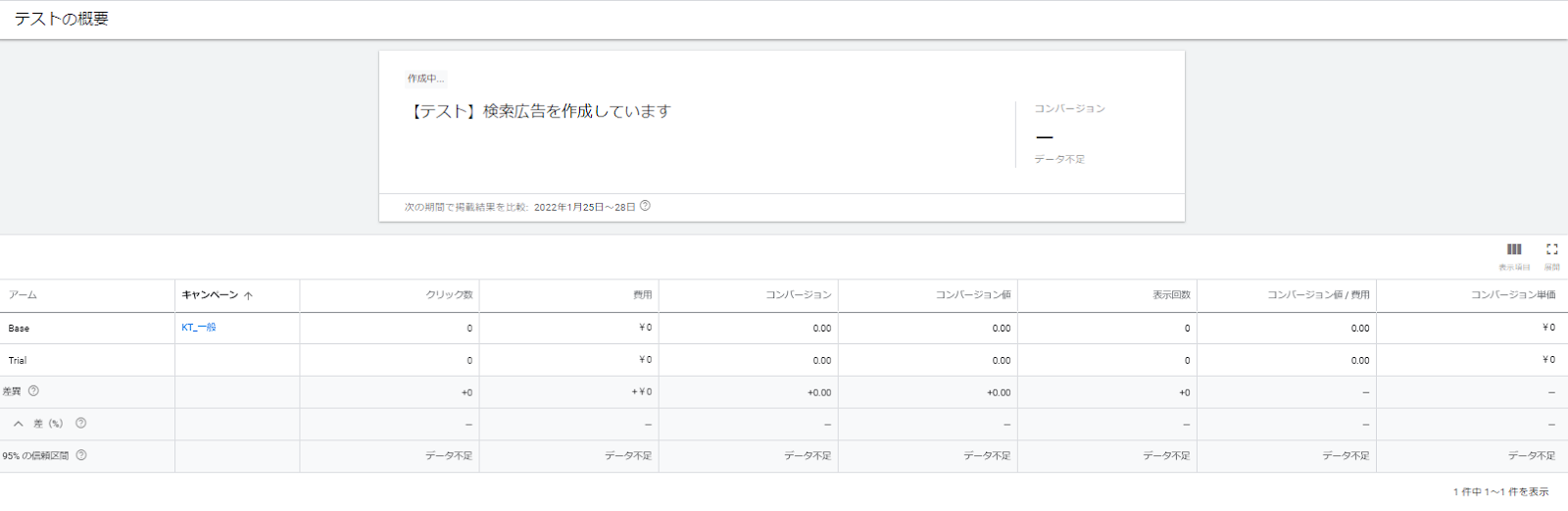Viewport: 1568px width, 511px height.
Task: Click the 展開 expand fullscreen icon
Action: 1551,250
